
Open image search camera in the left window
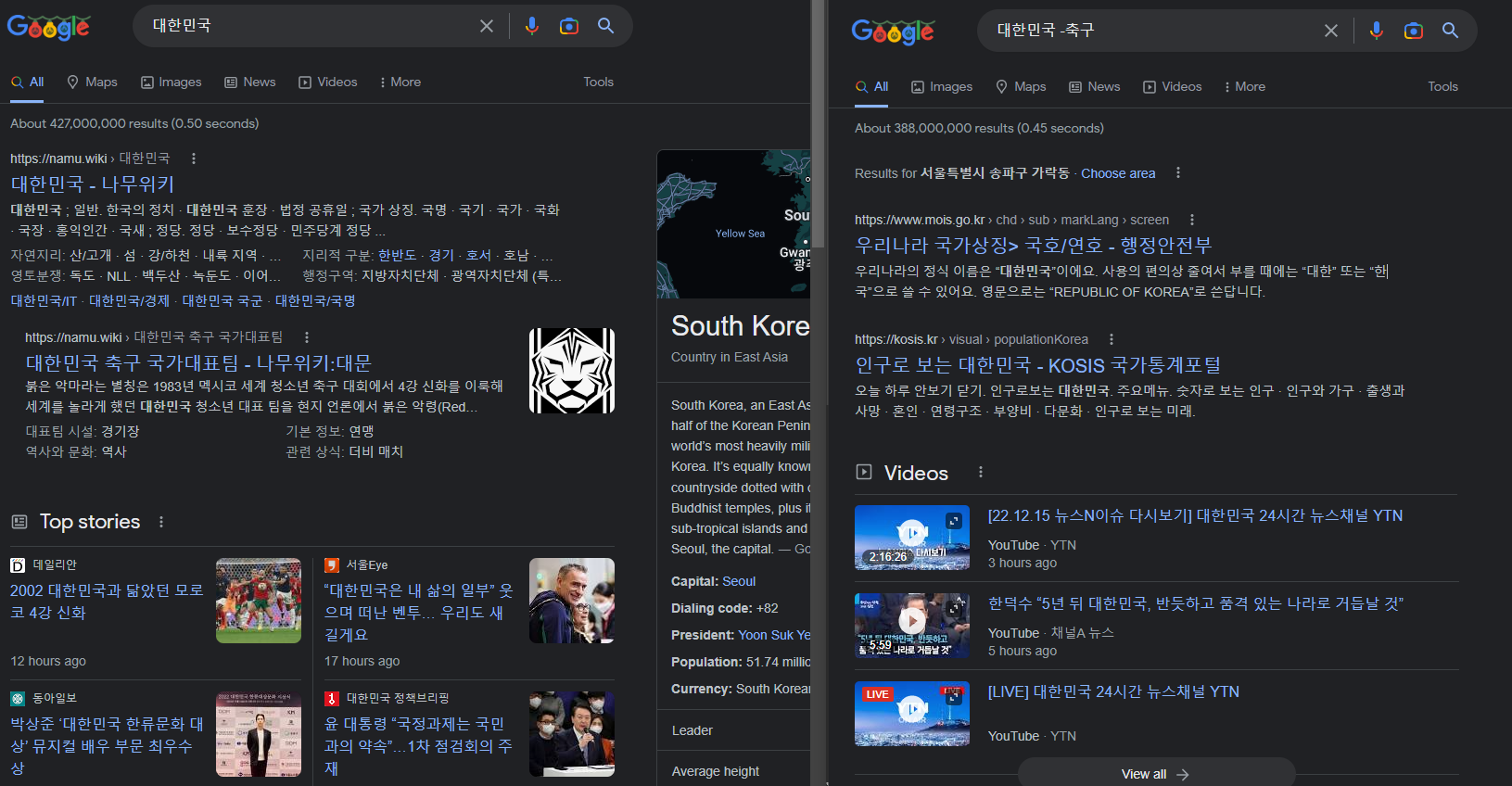point(568,26)
